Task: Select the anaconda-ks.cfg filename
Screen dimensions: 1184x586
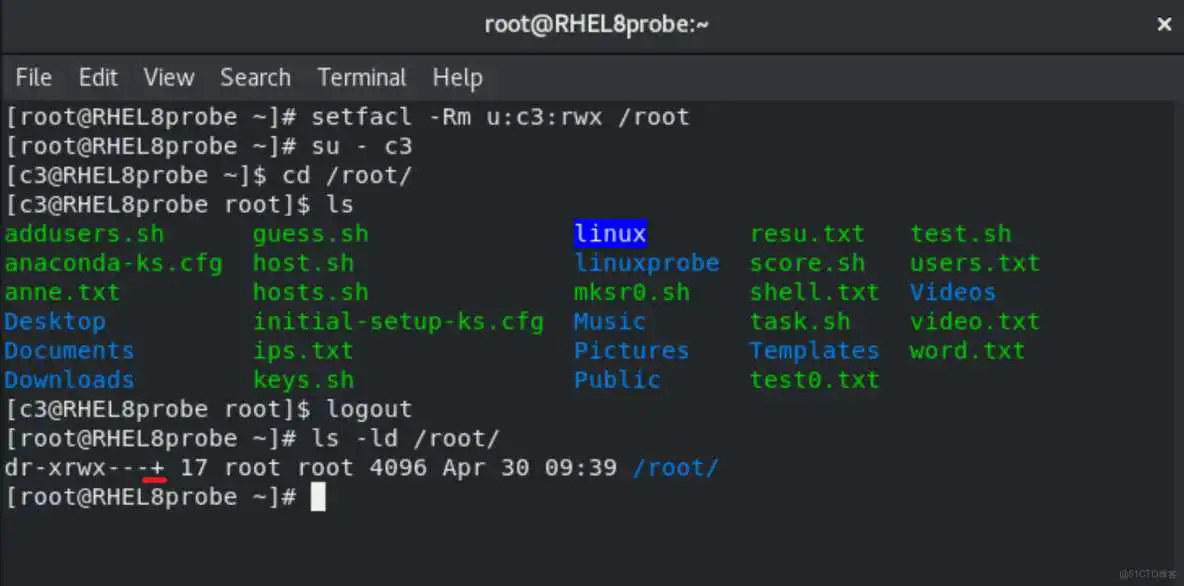Action: (x=114, y=262)
